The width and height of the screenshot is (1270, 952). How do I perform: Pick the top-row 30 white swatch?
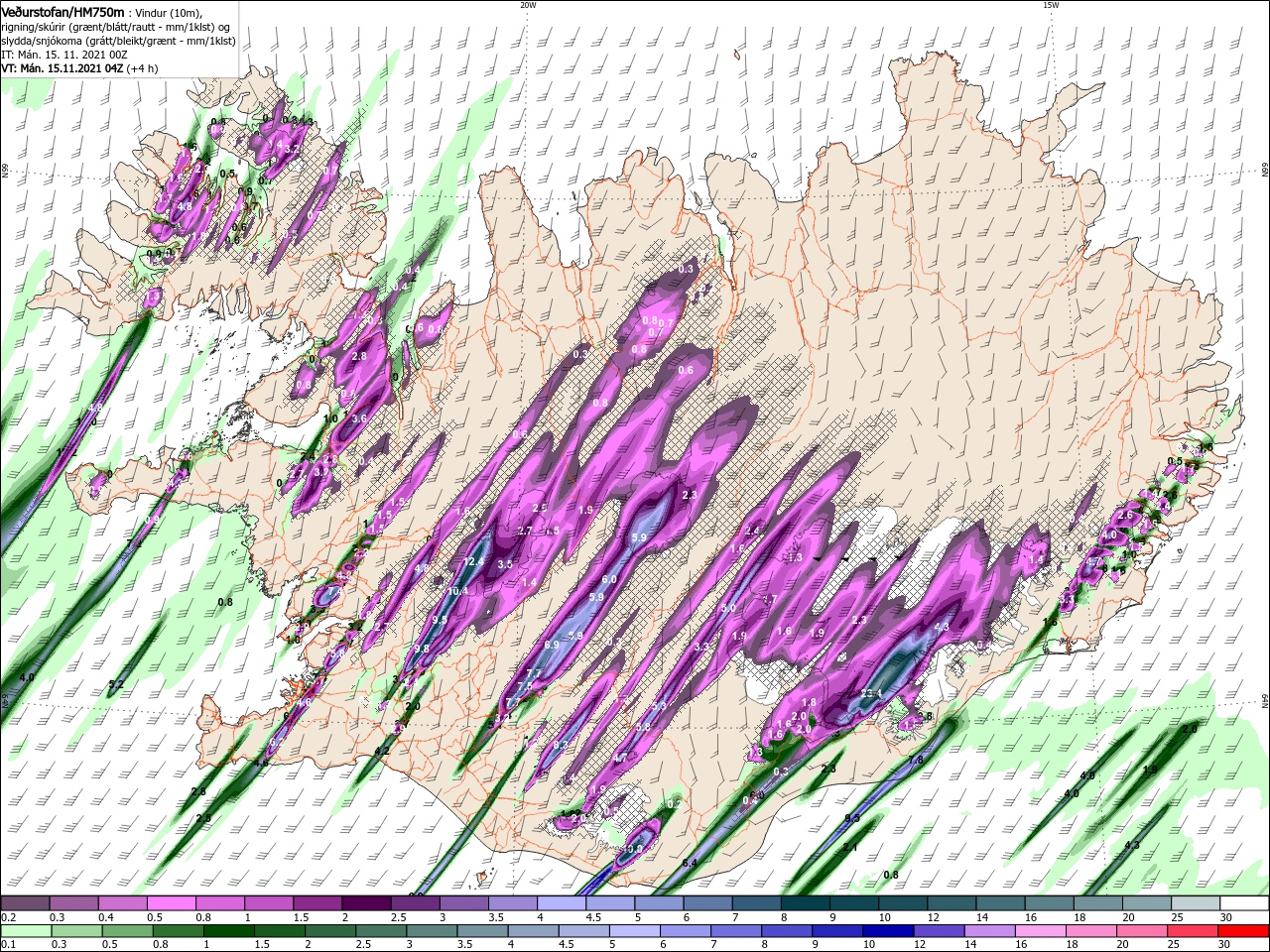coord(1244,903)
